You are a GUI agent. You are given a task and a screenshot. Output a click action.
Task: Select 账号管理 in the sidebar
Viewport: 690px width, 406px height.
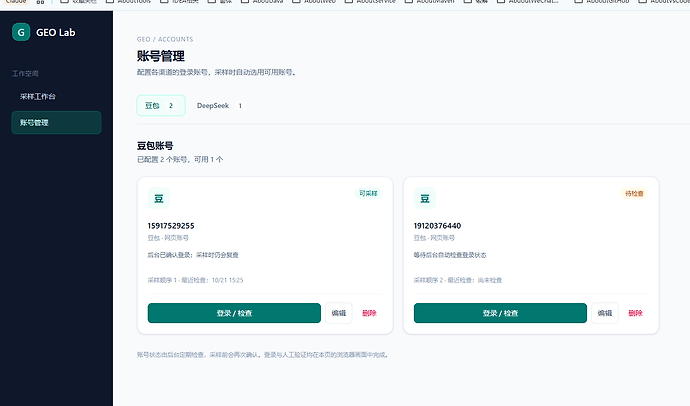coord(56,122)
